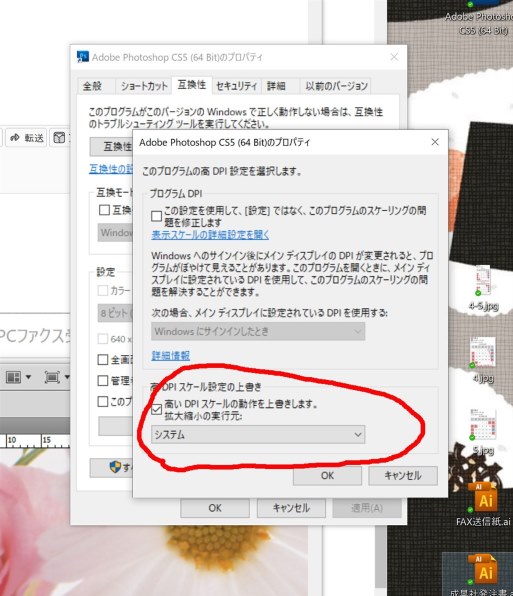The height and width of the screenshot is (596, 513).
Task: Switch to the 以前のバージョン tab
Action: (x=336, y=86)
